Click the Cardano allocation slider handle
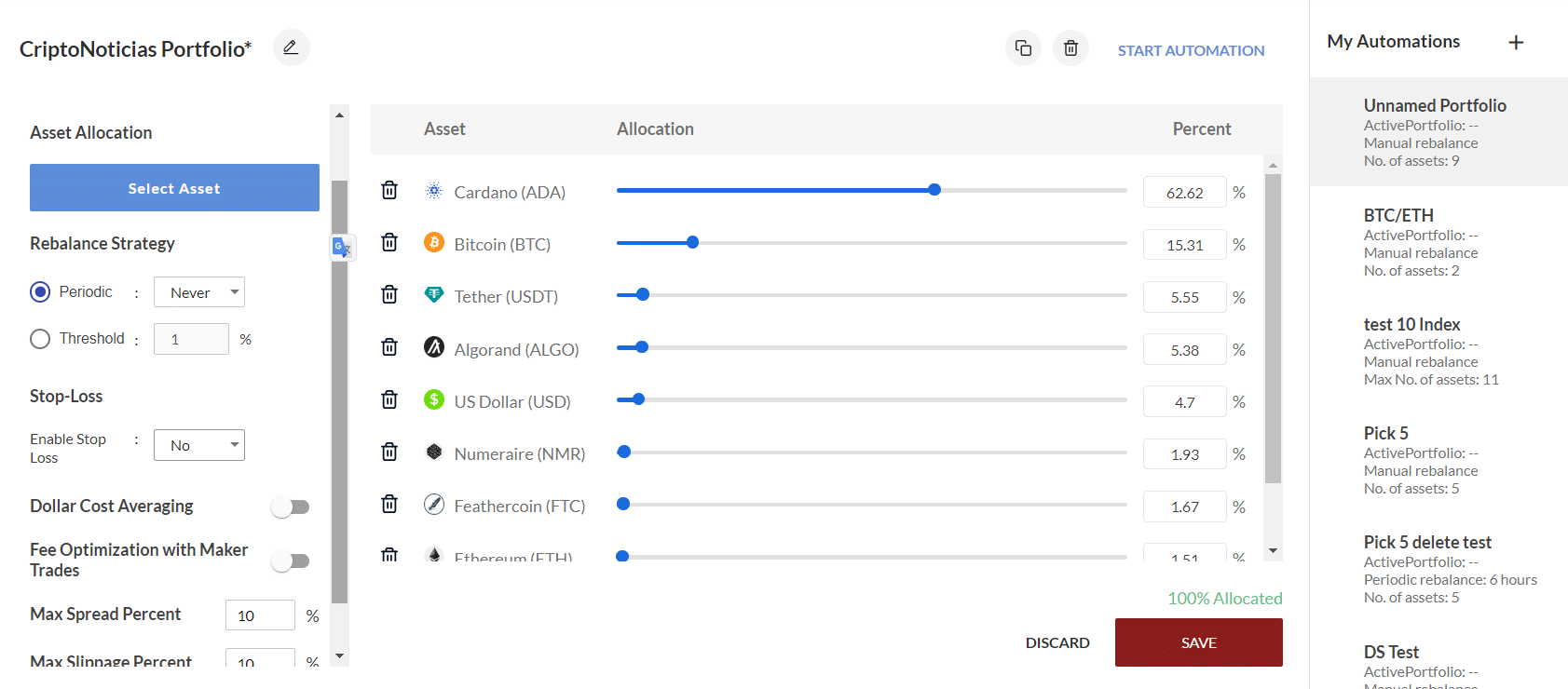 [x=934, y=190]
